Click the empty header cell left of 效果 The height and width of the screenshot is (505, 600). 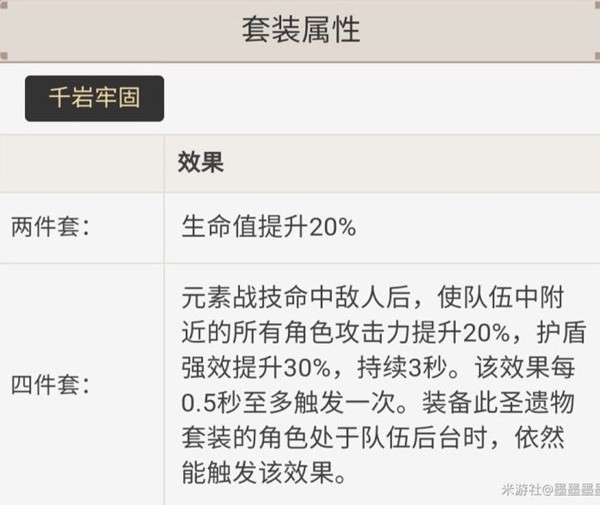[82, 164]
